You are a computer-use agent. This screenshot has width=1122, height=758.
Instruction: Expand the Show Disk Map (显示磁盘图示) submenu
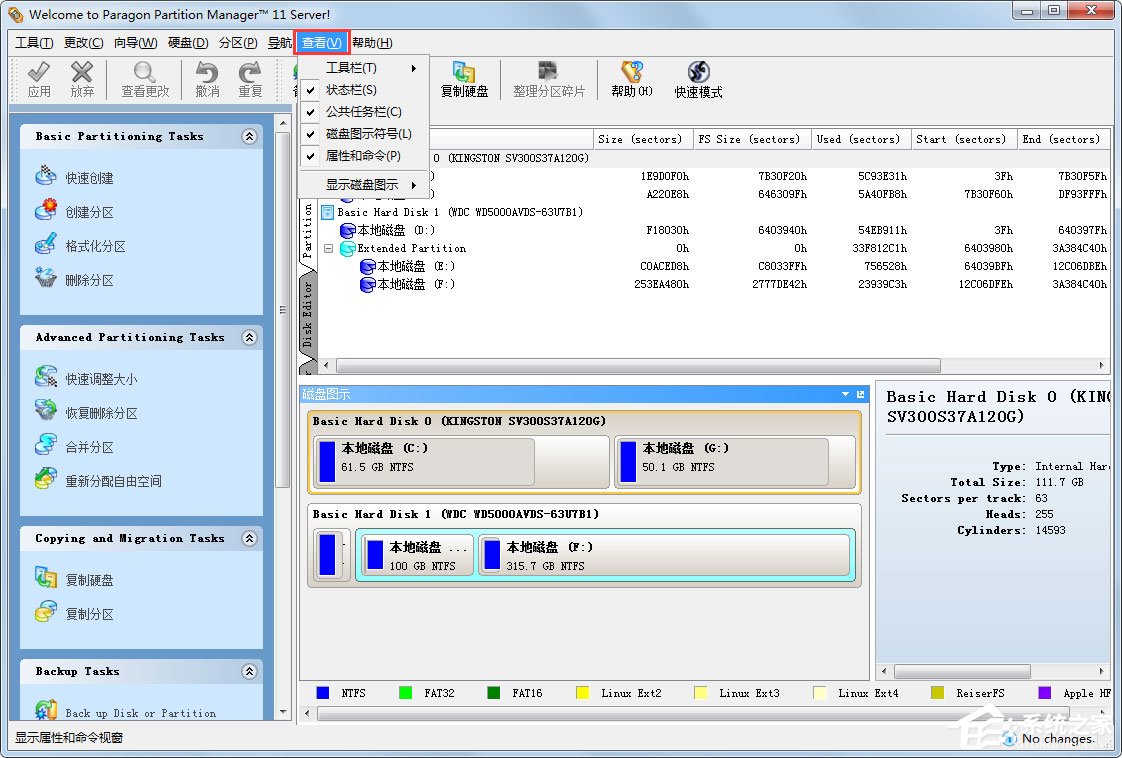click(364, 185)
